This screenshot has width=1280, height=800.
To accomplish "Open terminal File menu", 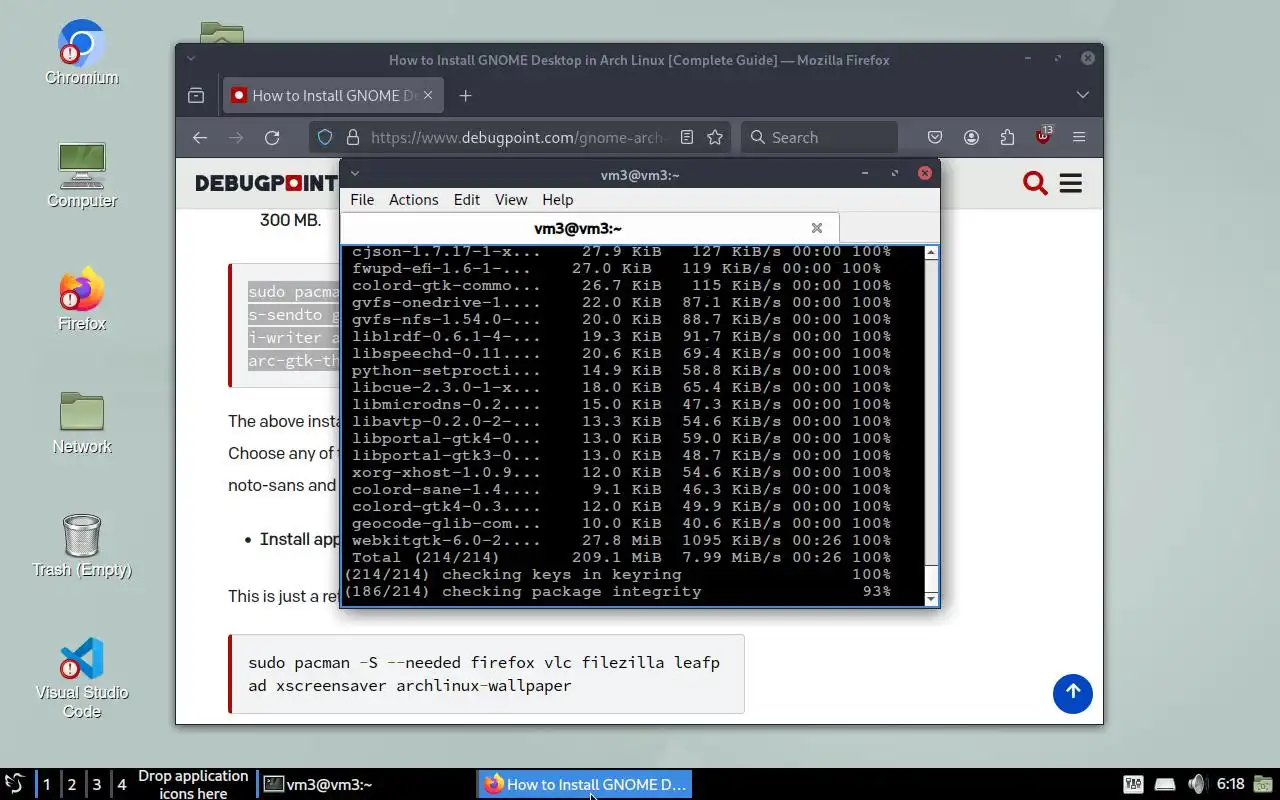I will pyautogui.click(x=362, y=200).
